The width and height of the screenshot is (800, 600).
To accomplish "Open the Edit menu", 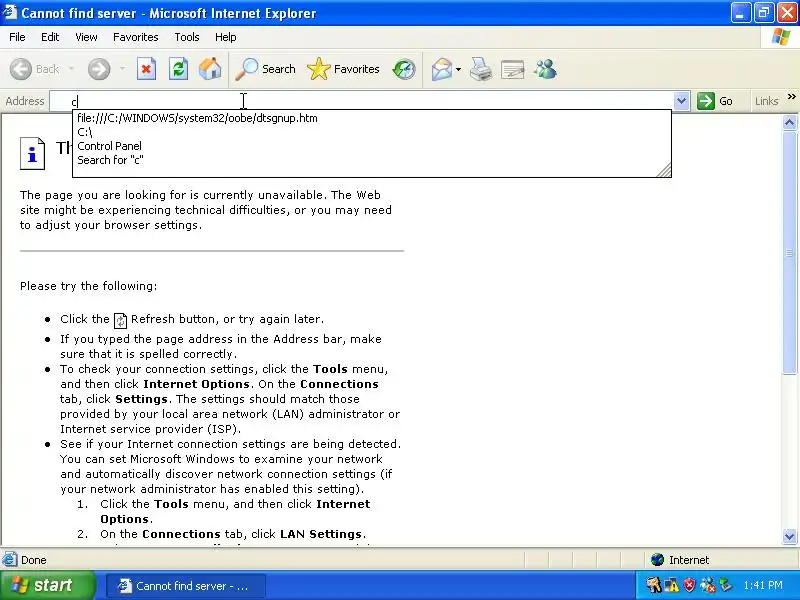I will click(50, 37).
